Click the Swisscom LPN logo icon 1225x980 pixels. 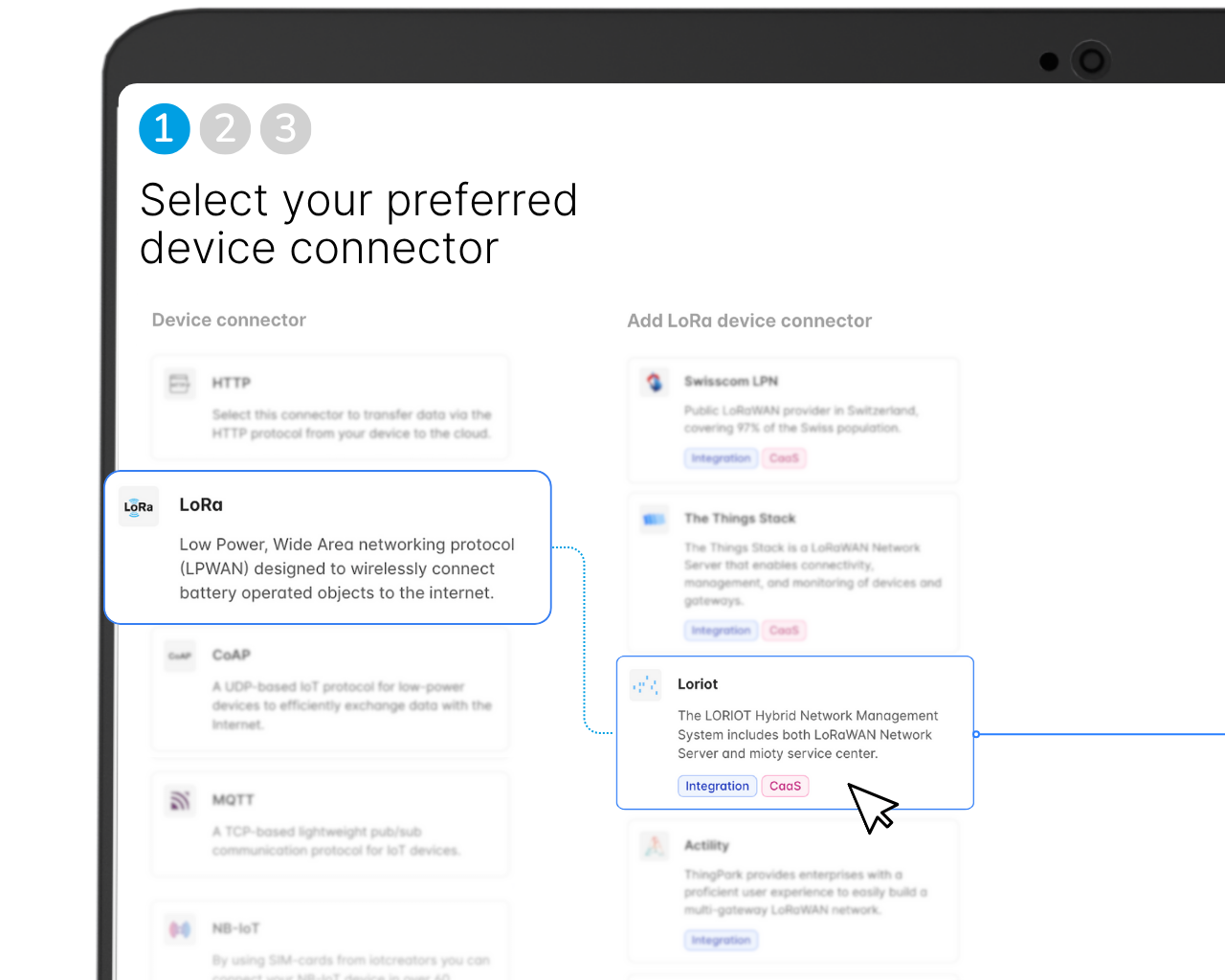coord(655,382)
